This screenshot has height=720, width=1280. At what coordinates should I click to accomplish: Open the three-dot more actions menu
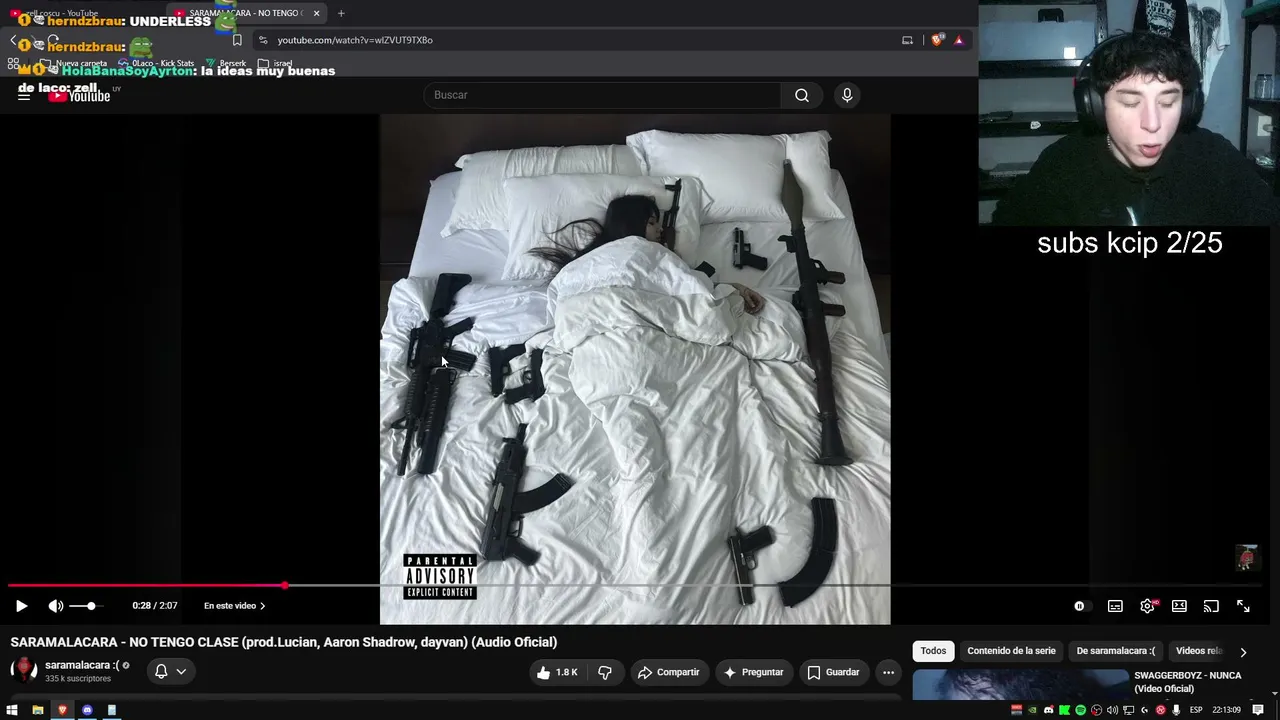click(x=888, y=672)
